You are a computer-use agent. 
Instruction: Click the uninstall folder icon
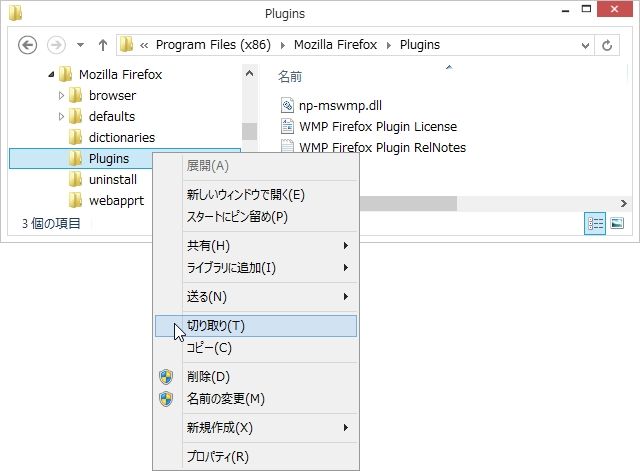click(75, 180)
